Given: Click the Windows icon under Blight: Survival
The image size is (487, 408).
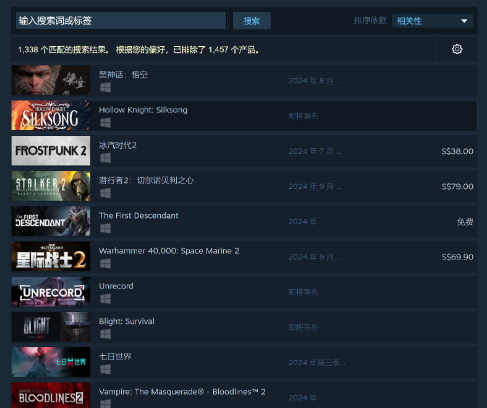Looking at the screenshot, I should 105,334.
